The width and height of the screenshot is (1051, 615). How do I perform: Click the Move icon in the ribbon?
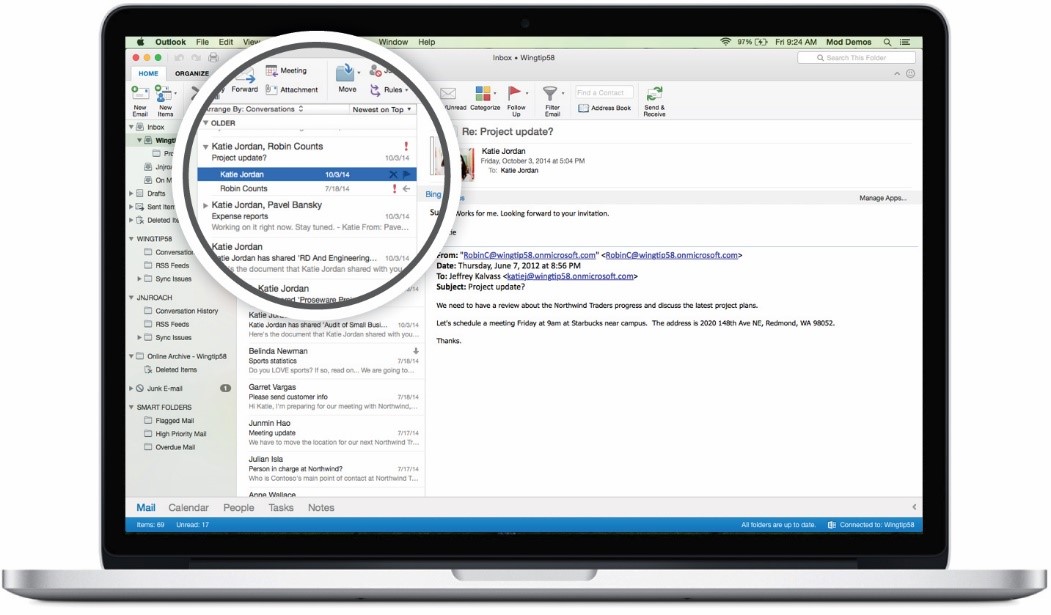click(x=345, y=80)
